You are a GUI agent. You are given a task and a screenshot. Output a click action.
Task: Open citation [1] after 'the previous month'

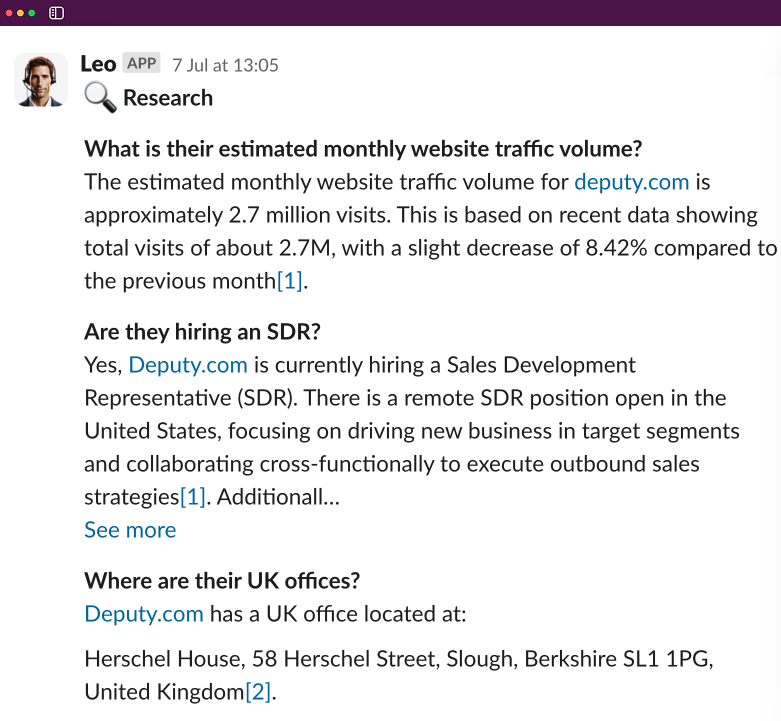click(x=289, y=281)
